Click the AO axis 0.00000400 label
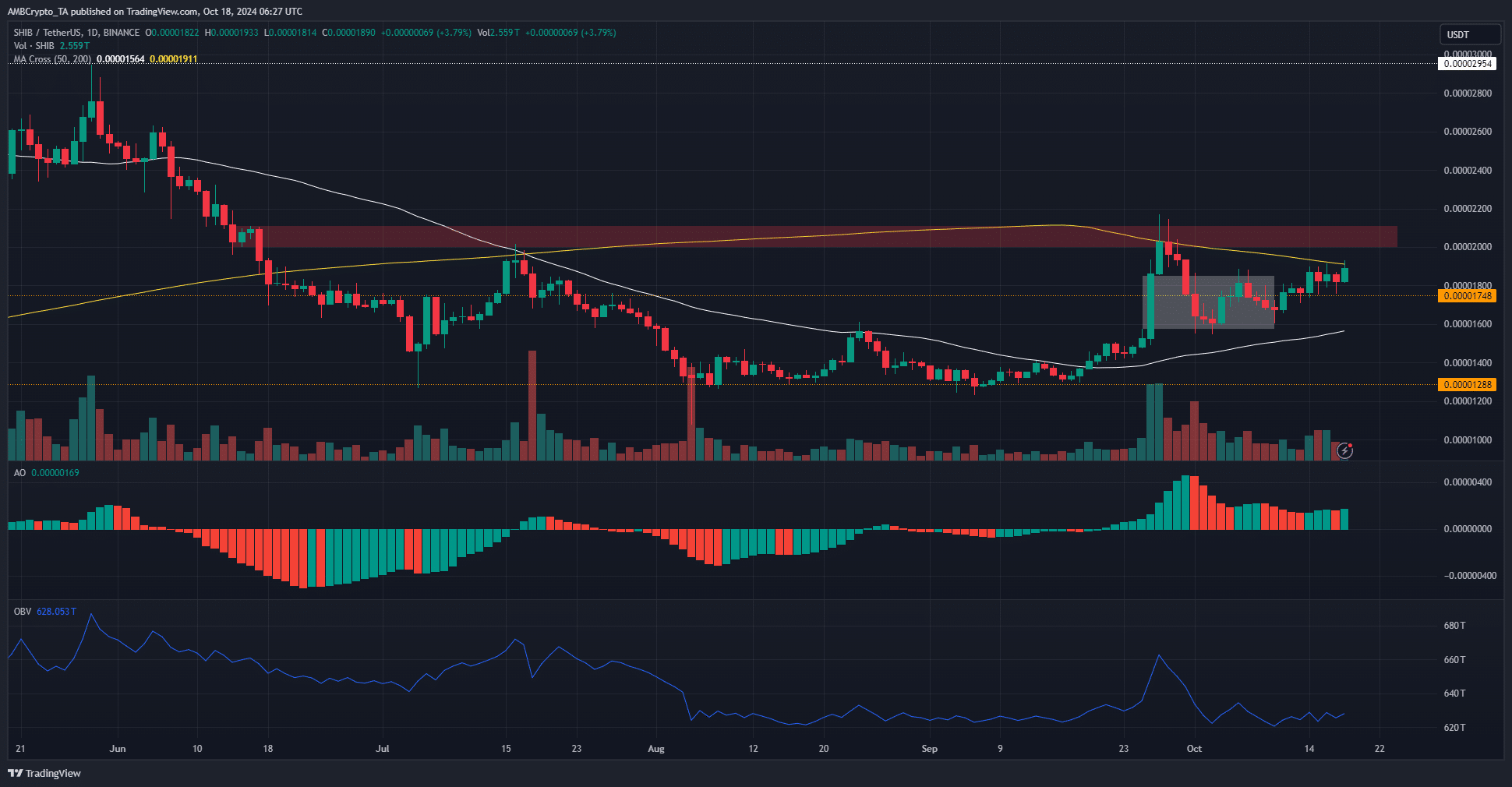 (x=1468, y=482)
